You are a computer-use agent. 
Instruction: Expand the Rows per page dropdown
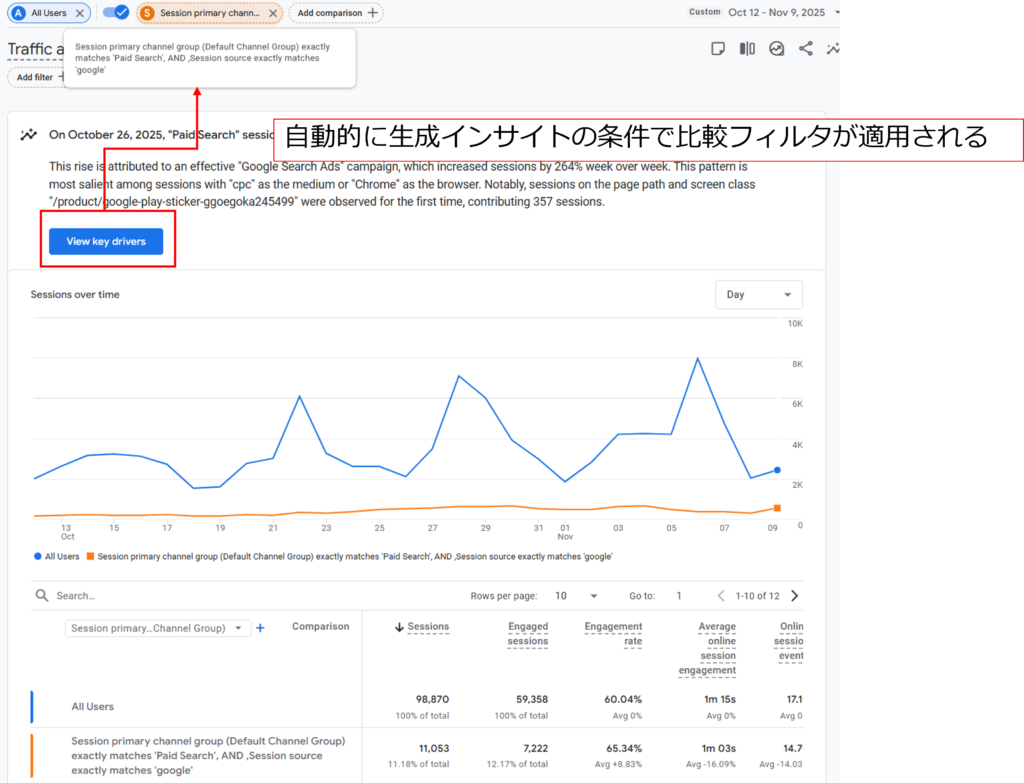[576, 596]
